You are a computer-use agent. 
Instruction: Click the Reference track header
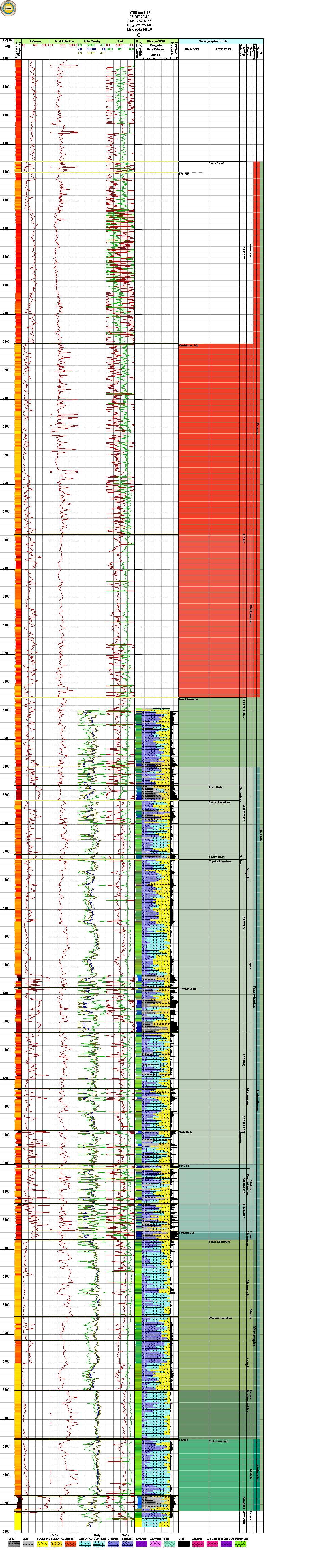(35, 41)
